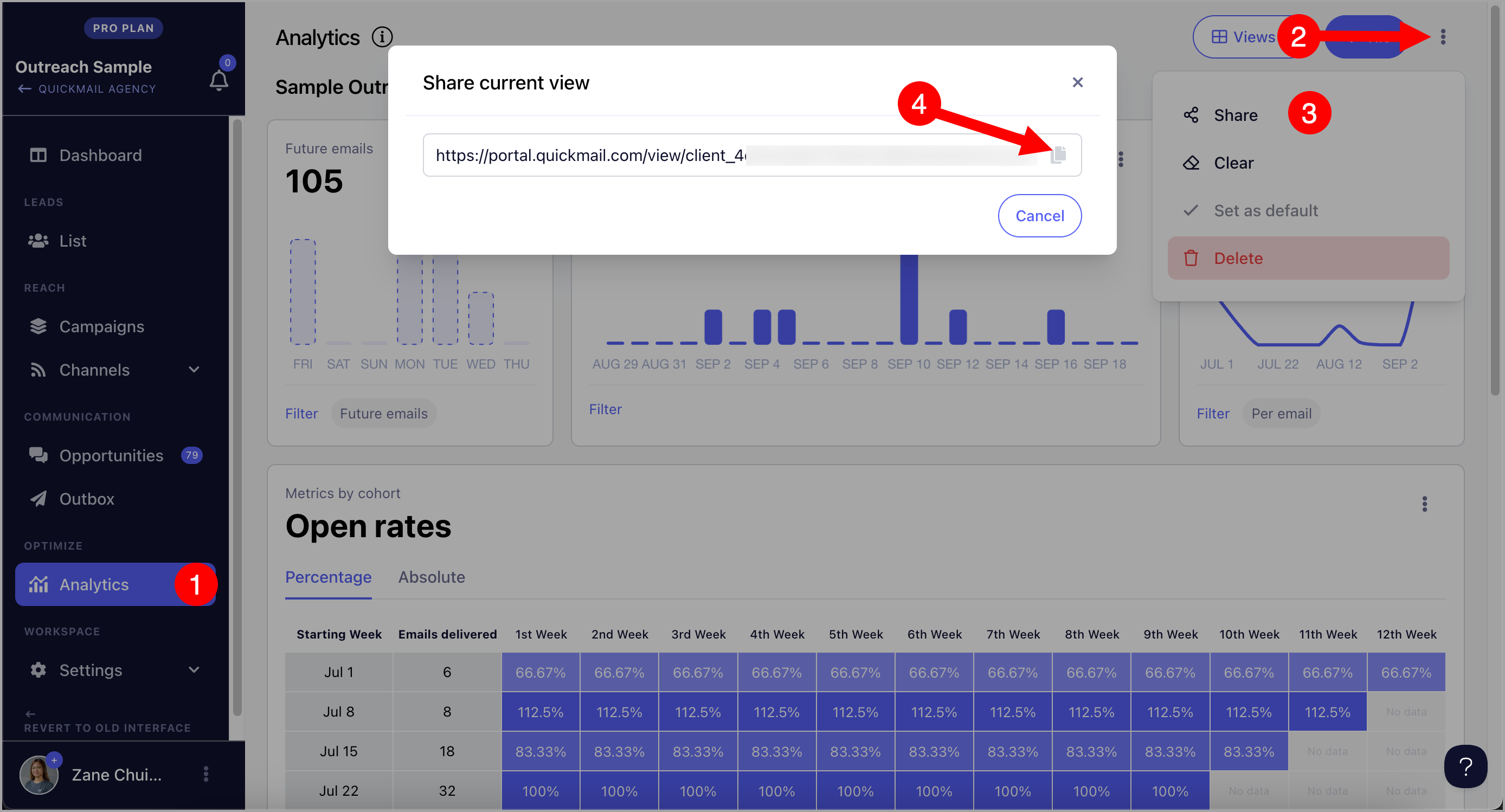Click the Jul 1 row label
Screen dimensions: 1505x812
[339, 672]
